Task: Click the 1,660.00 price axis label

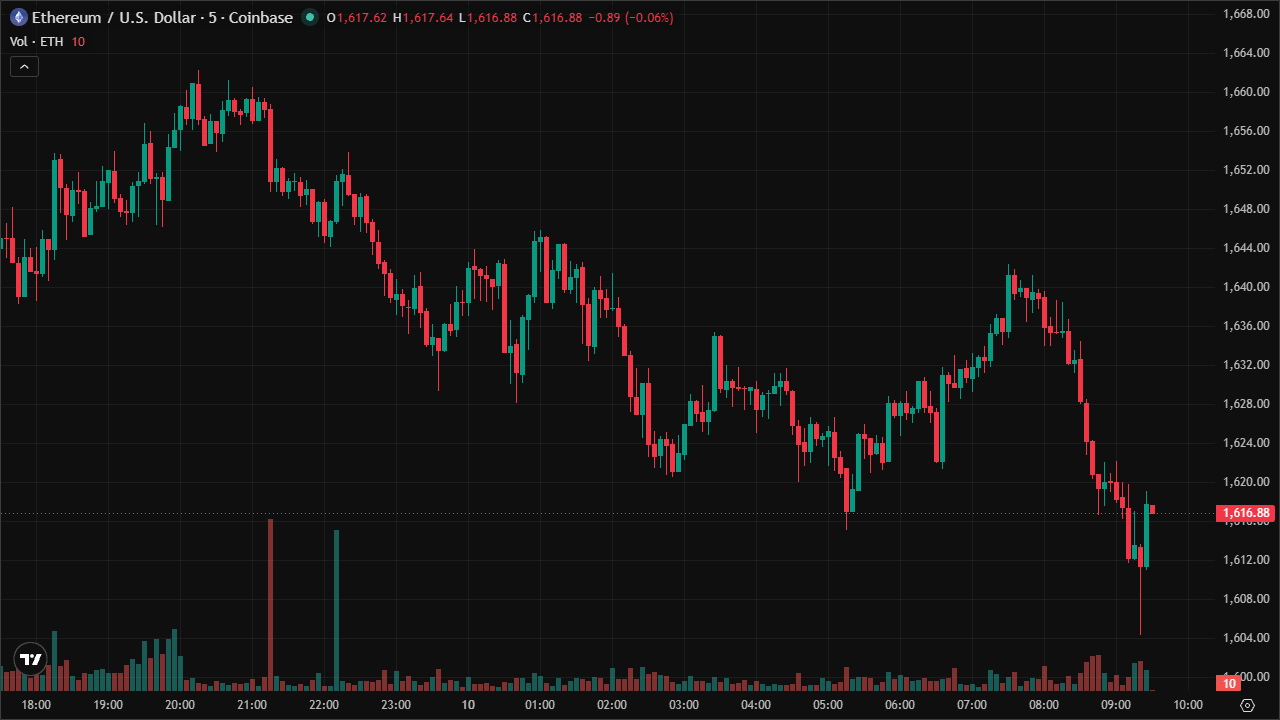Action: pos(1246,92)
